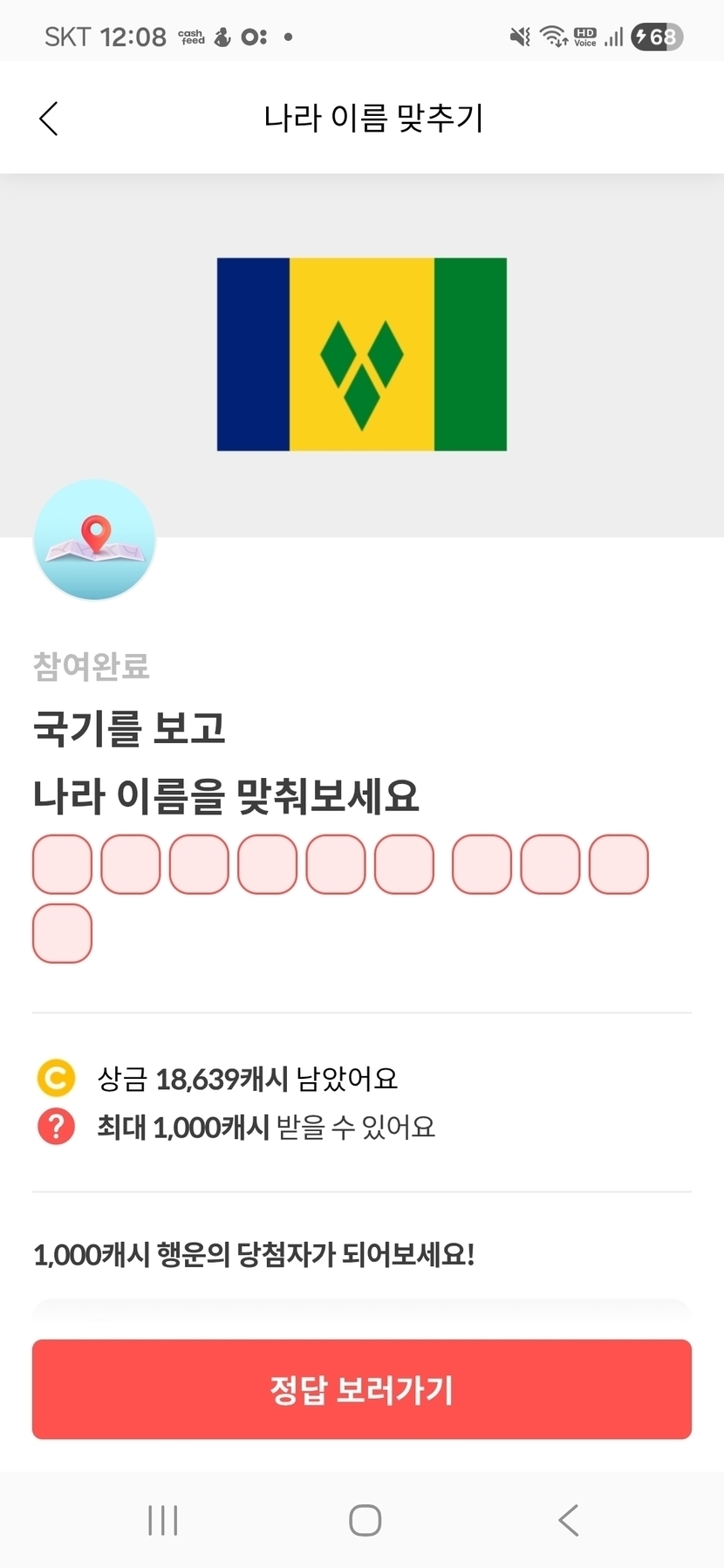
Task: Select the last answer box on second row
Action: 62,933
